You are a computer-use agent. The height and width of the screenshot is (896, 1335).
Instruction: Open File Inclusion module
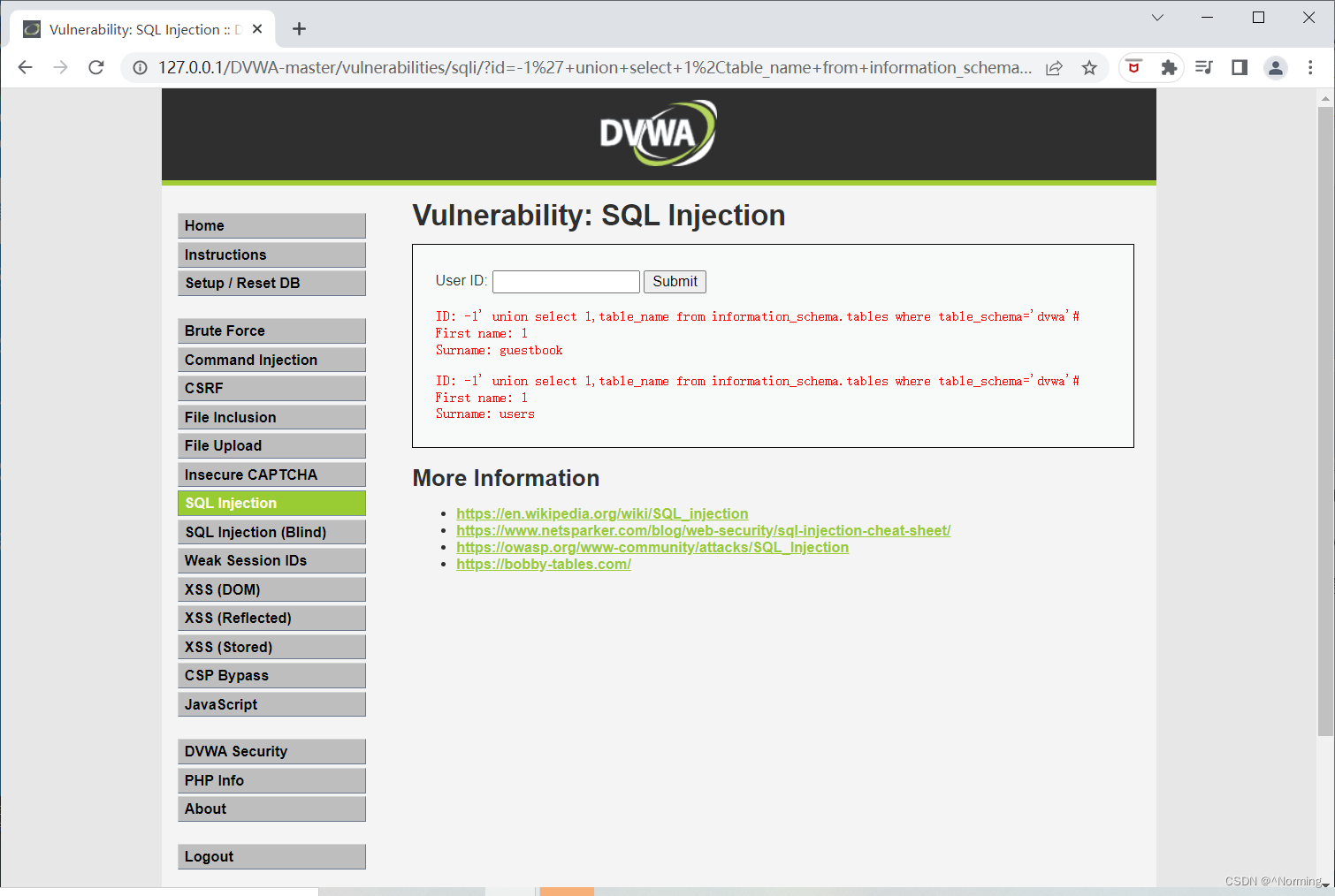[x=271, y=417]
